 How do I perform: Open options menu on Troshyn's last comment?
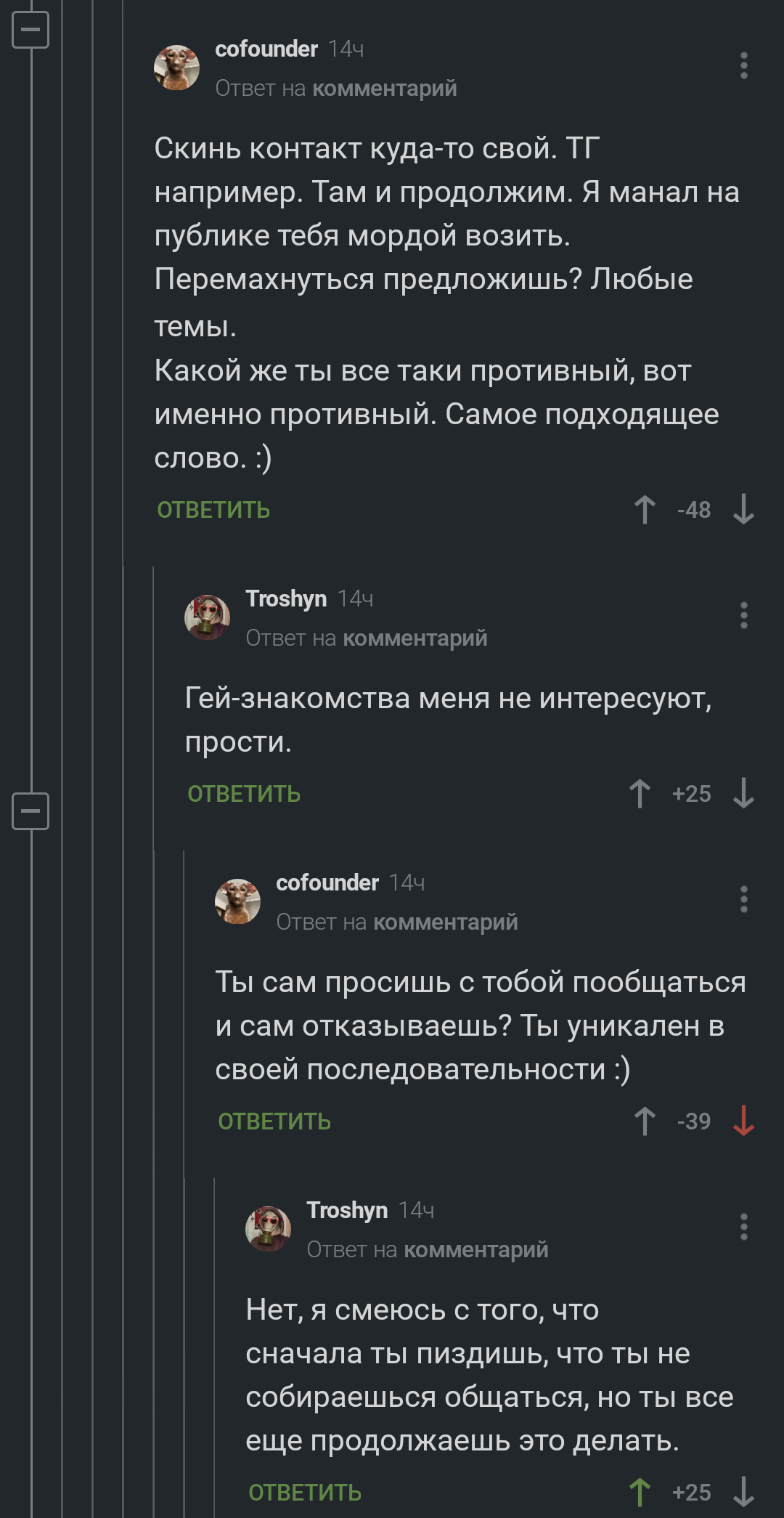click(743, 1227)
